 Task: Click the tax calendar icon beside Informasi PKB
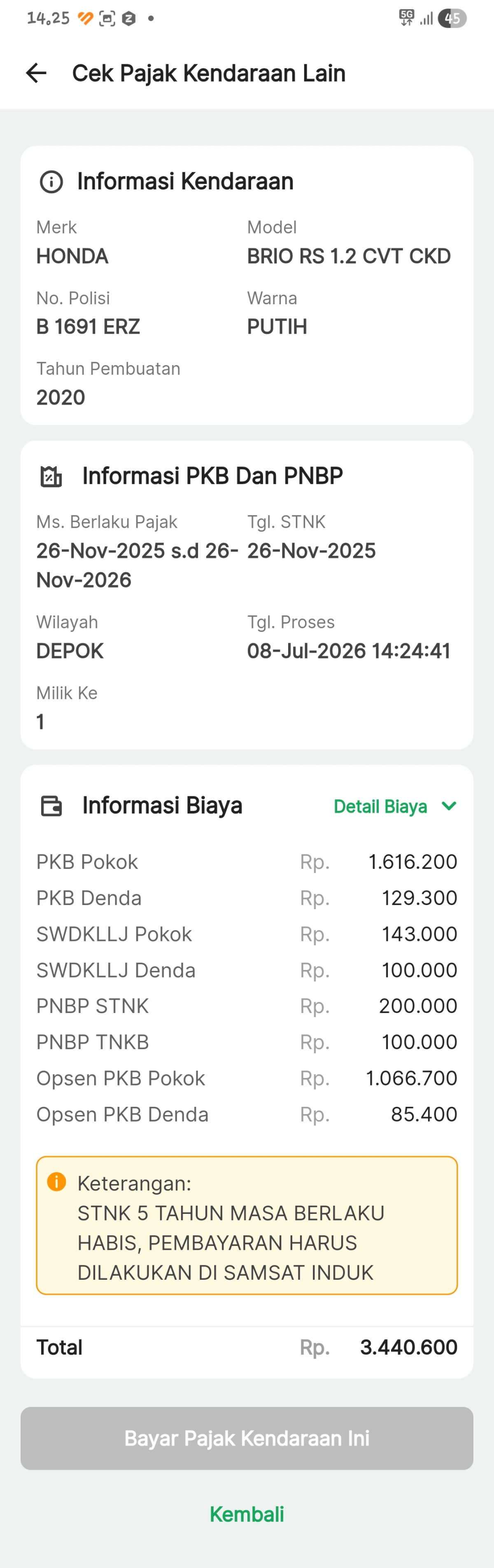click(51, 476)
